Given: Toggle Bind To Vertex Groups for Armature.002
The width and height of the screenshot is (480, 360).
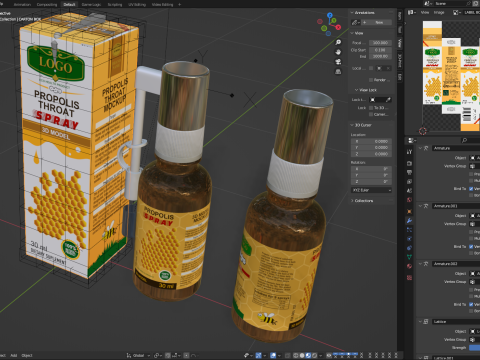Looking at the screenshot, I should click(471, 304).
